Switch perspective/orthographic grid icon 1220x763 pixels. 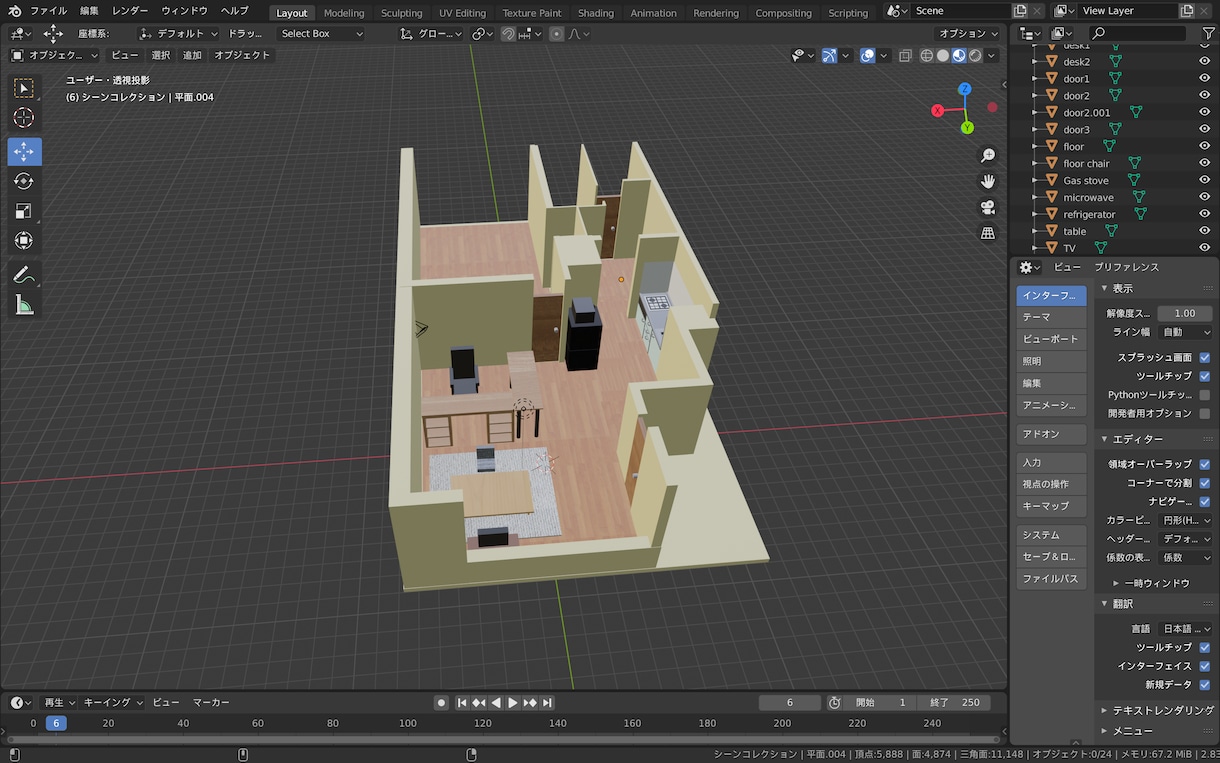[988, 233]
